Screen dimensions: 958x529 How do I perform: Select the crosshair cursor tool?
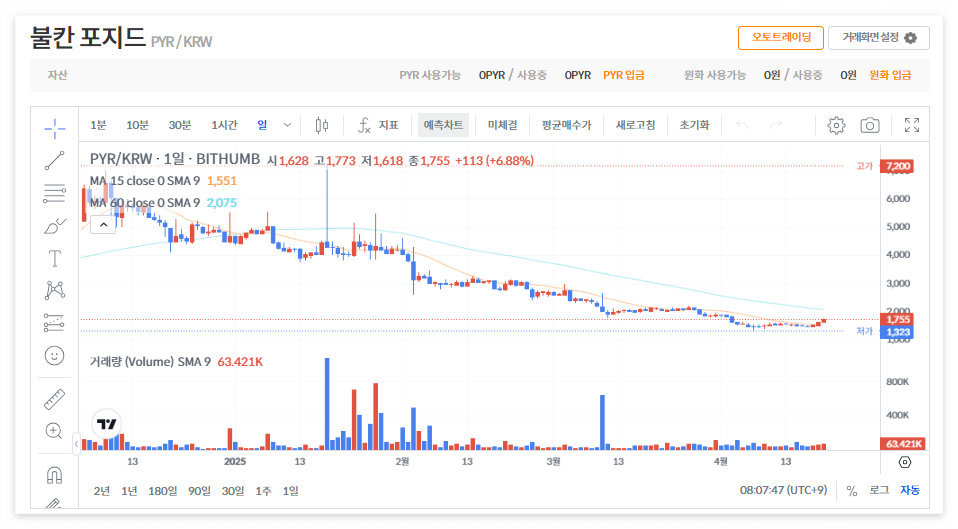[x=54, y=128]
